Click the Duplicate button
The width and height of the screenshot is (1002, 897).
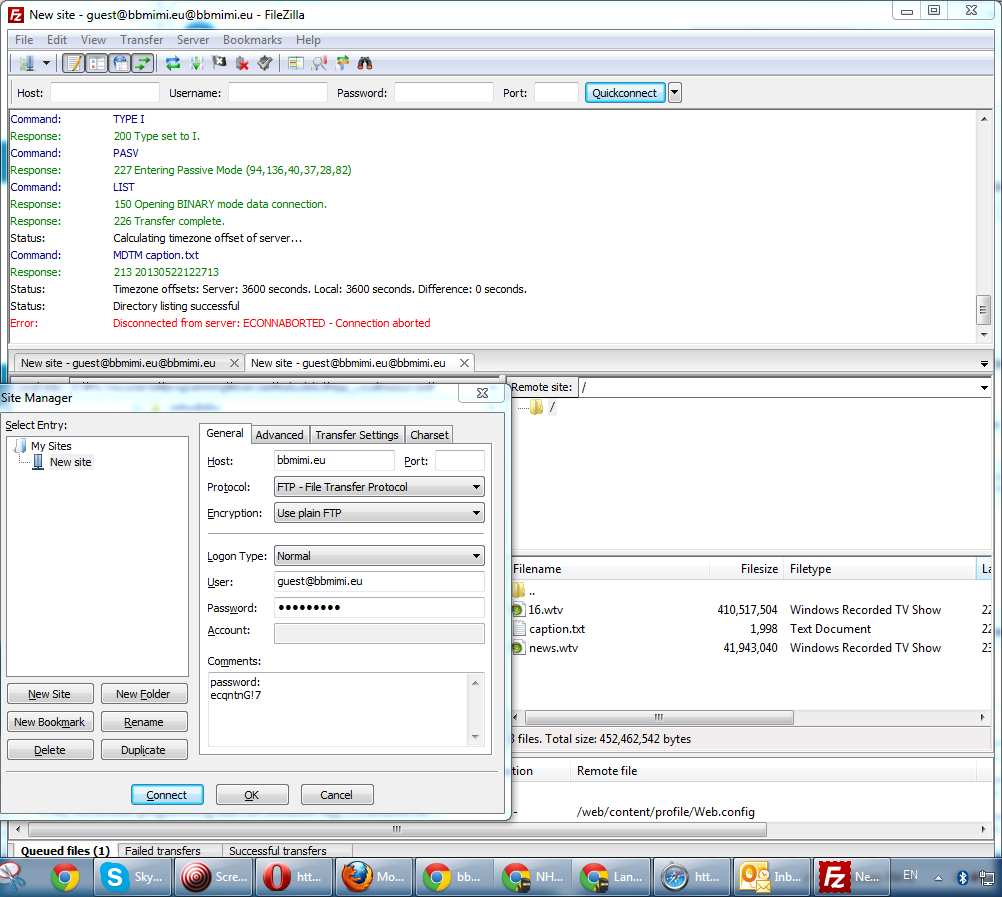pos(144,750)
